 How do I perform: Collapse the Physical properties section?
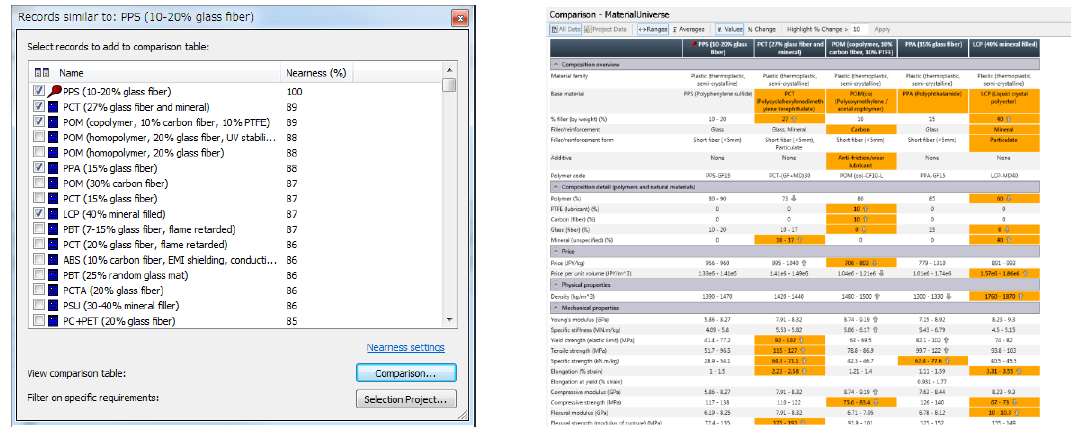tap(556, 284)
